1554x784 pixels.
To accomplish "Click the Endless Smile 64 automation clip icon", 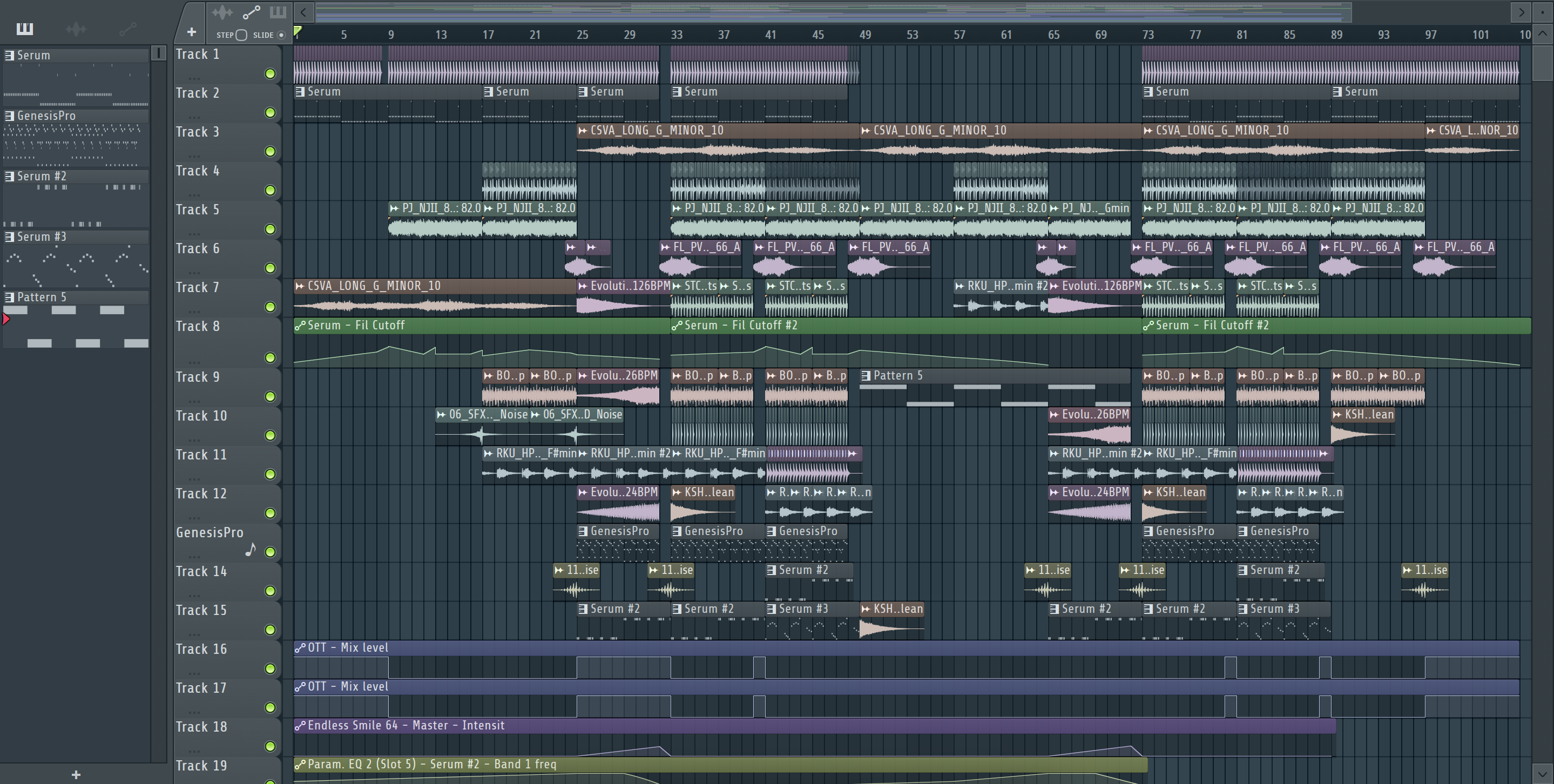I will tap(300, 726).
